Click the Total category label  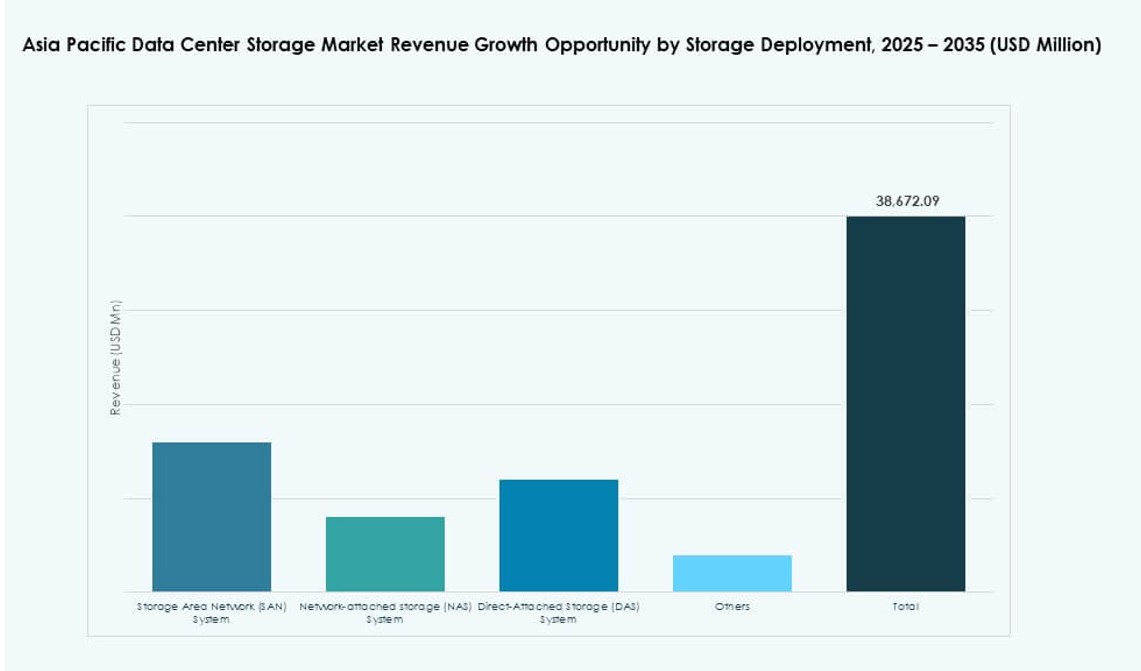[x=906, y=605]
